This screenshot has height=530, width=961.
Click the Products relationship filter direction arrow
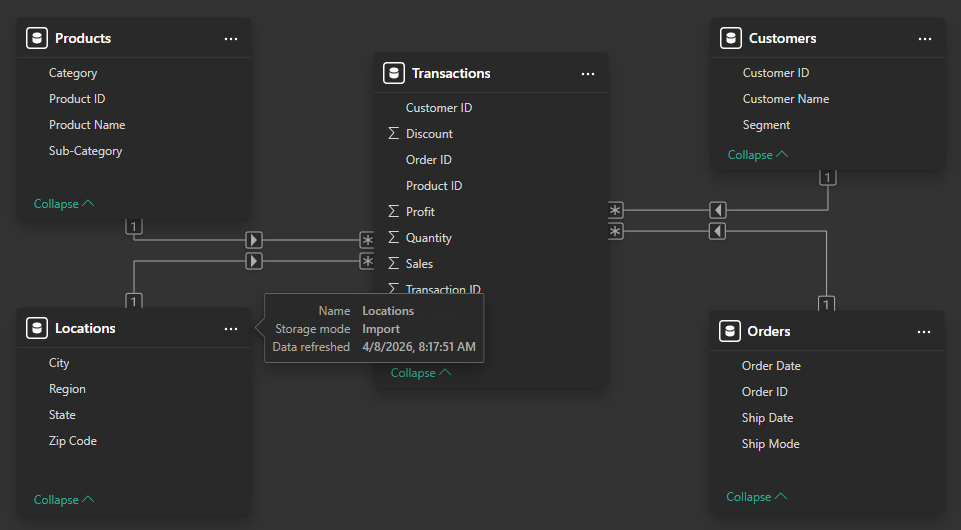pos(254,240)
